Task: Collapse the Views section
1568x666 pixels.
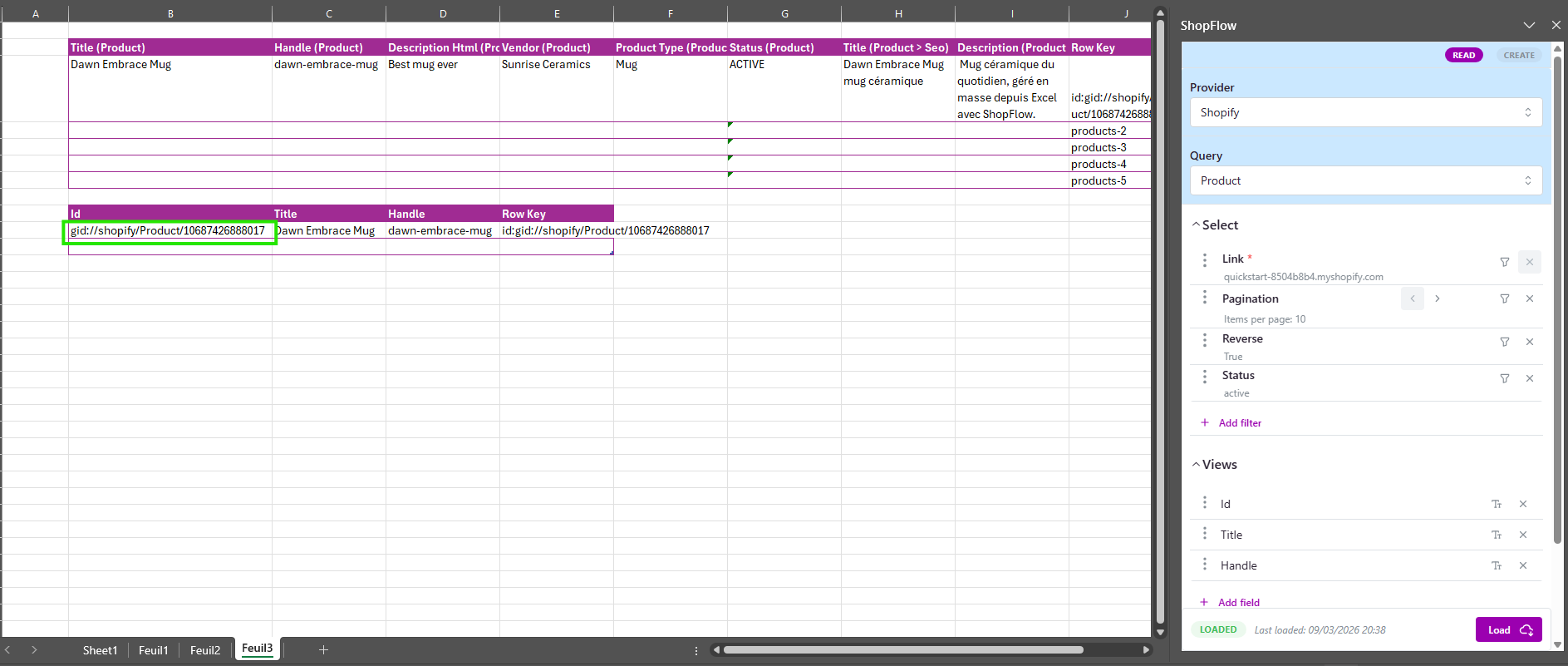Action: pos(1196,465)
